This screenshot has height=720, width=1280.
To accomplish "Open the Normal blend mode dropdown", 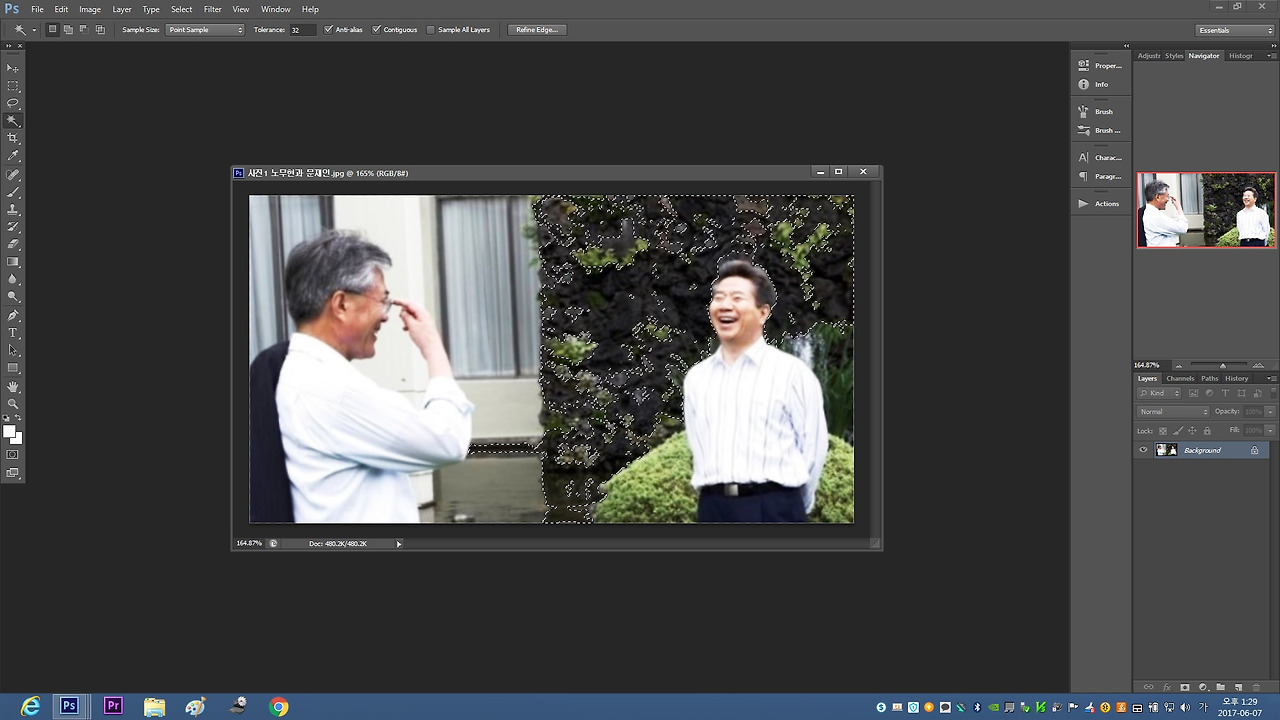I will coord(1174,412).
